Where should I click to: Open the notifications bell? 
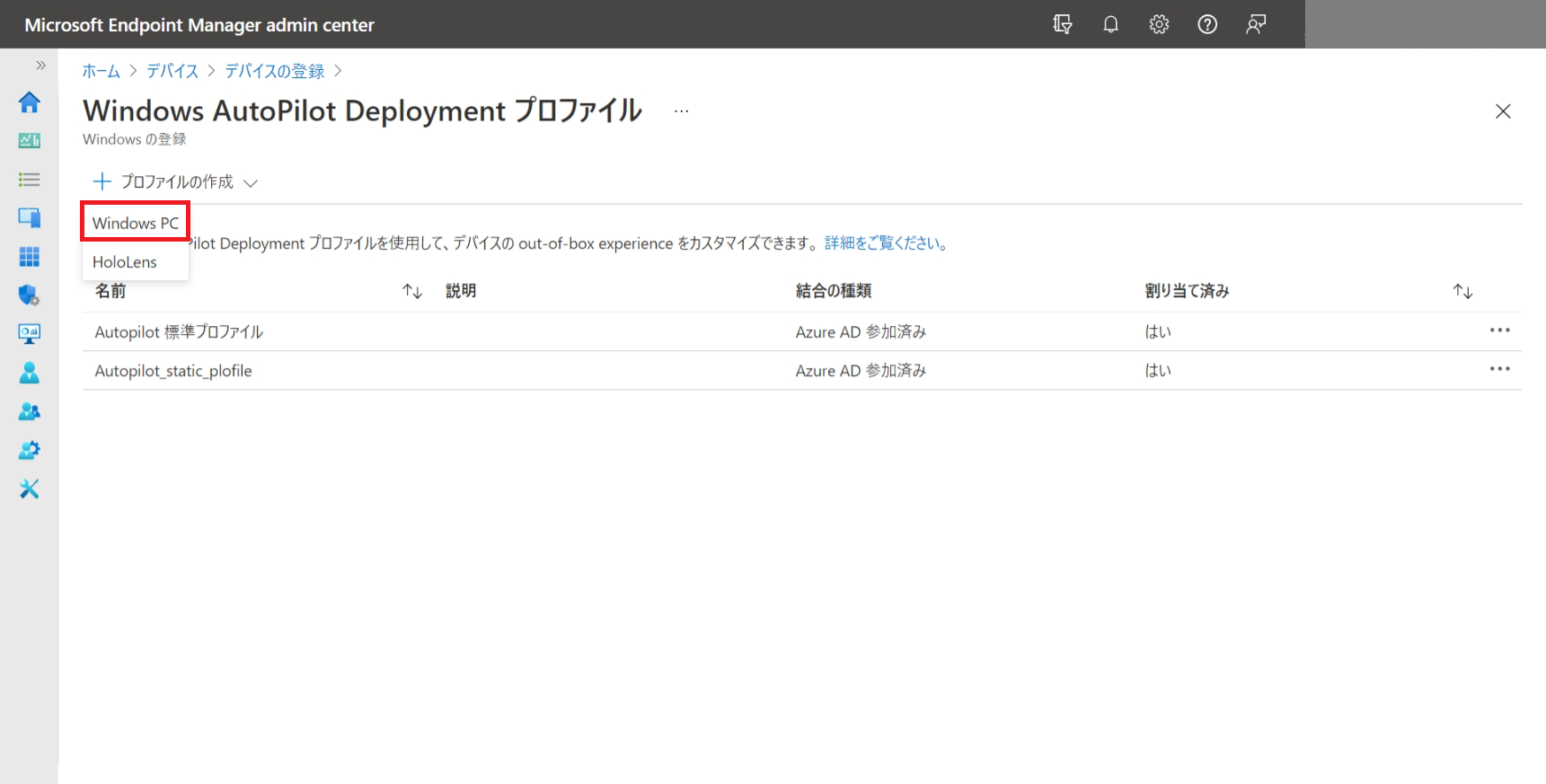[x=1111, y=24]
